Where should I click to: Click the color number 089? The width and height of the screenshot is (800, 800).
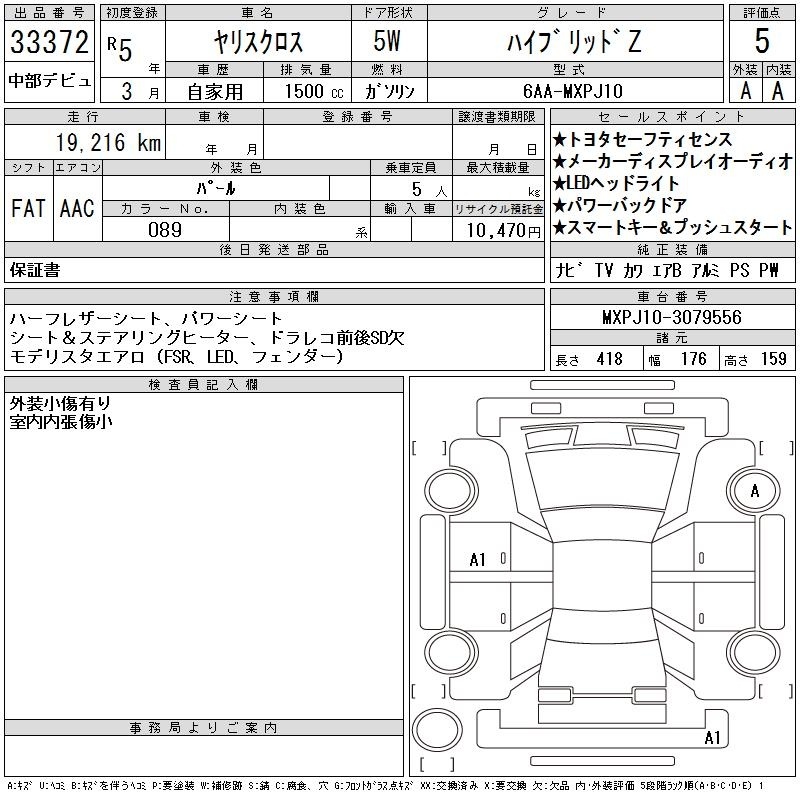[x=166, y=229]
